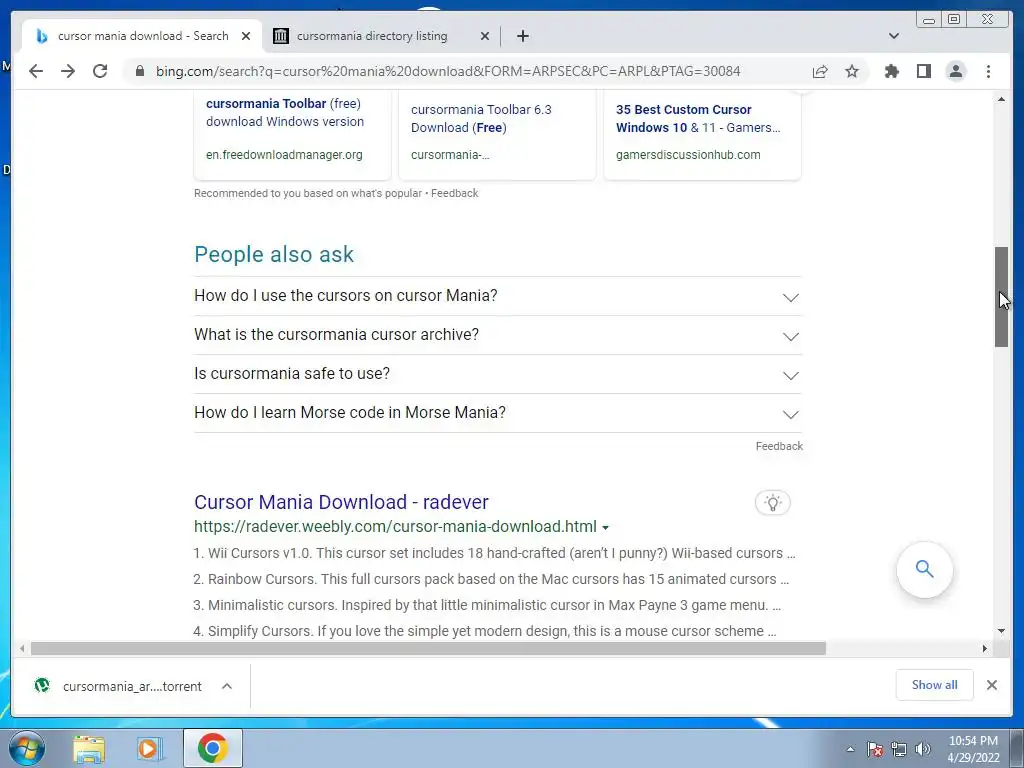Go back to the previous page
Screen dimensions: 1024x768
pos(36,71)
